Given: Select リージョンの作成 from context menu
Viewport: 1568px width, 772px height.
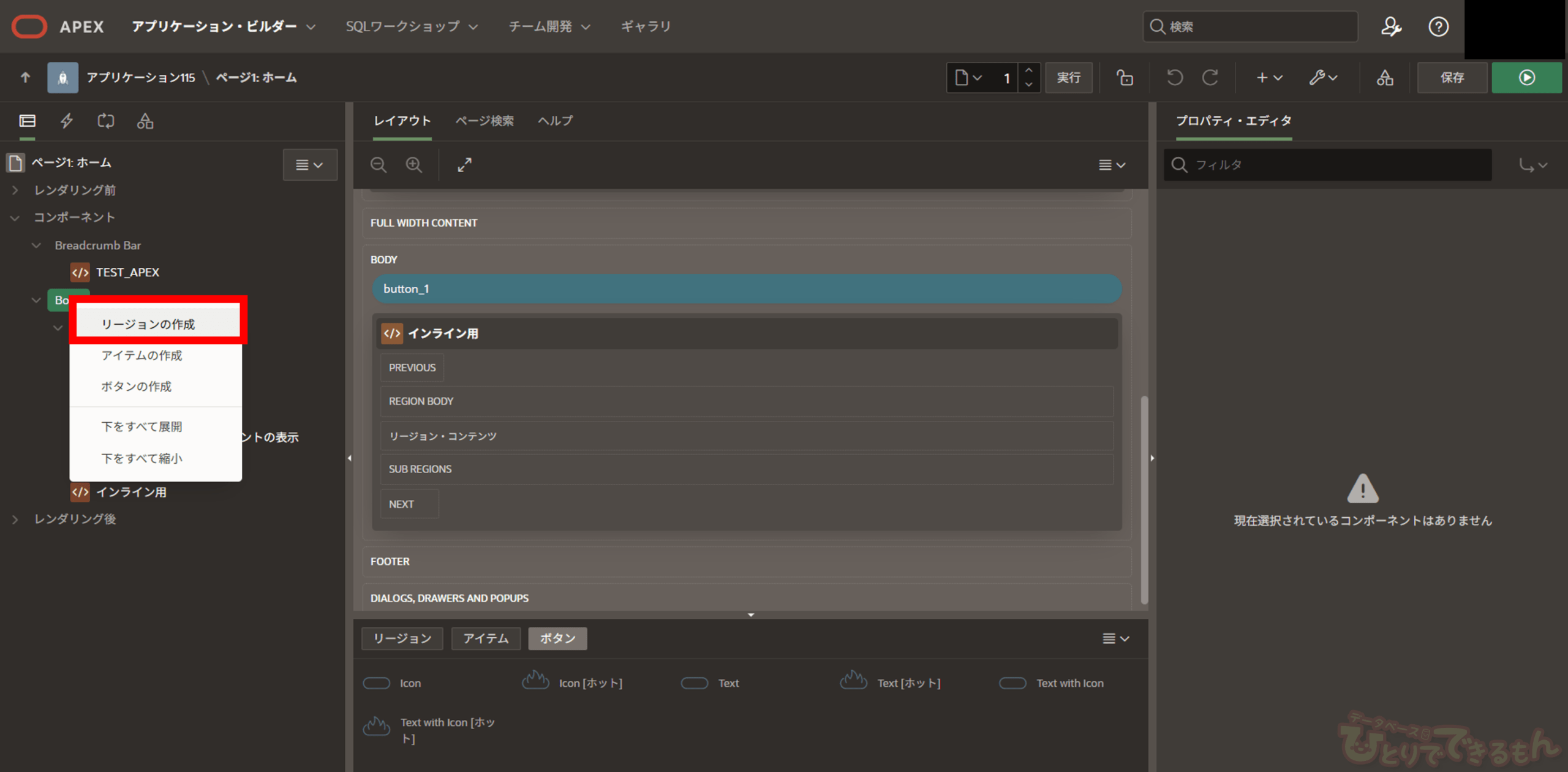Looking at the screenshot, I should click(148, 324).
